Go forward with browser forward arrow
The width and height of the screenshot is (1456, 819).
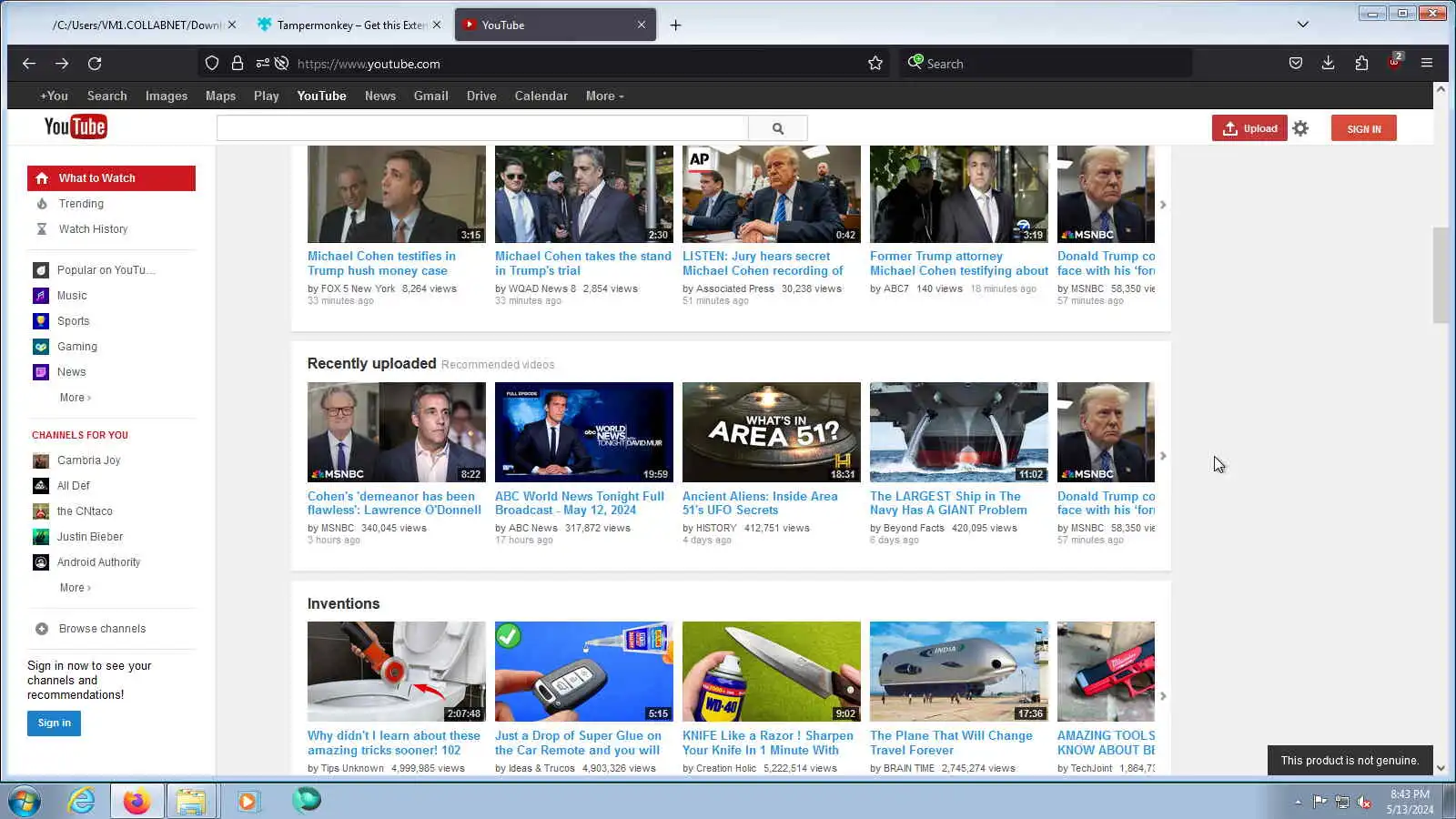tap(62, 64)
